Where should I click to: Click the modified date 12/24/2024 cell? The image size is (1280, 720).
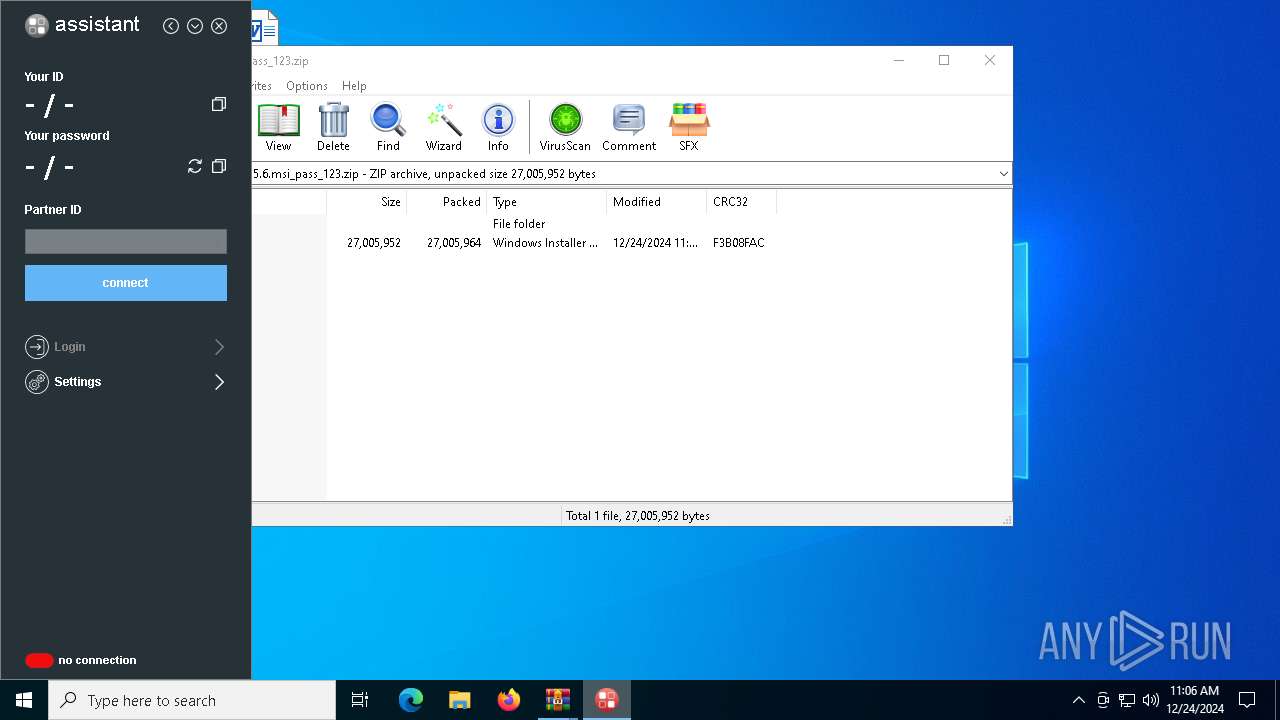pyautogui.click(x=655, y=243)
